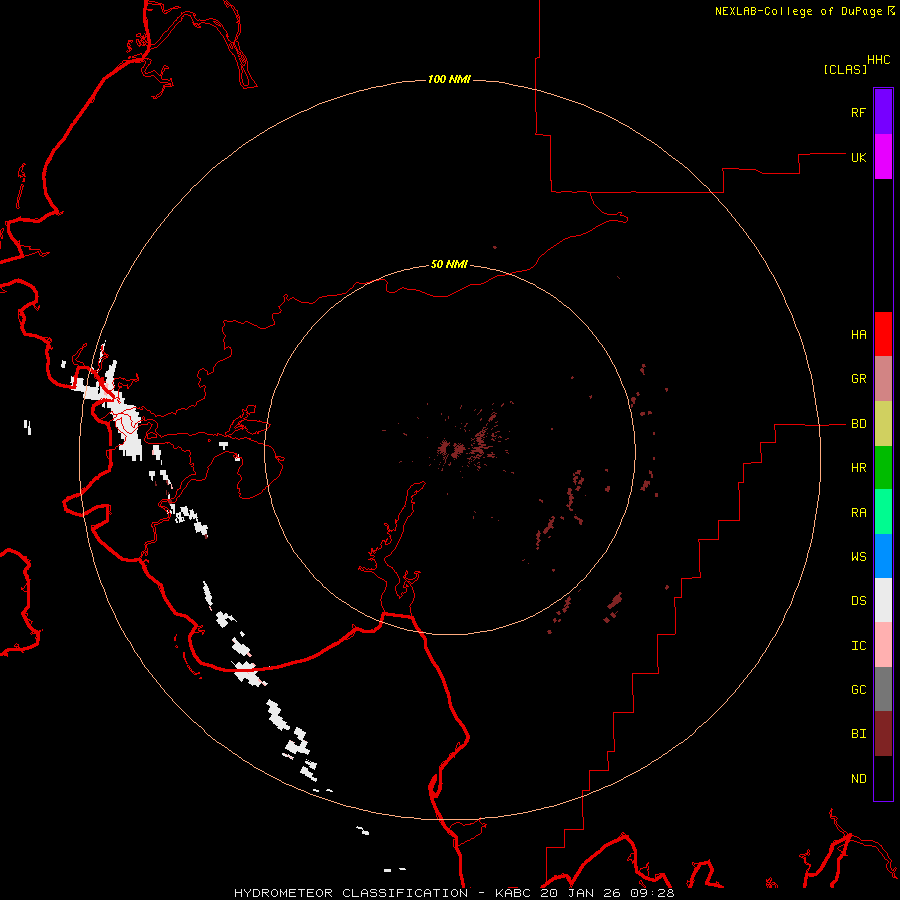This screenshot has height=900, width=900.
Task: Click the DS legend label
Action: click(858, 601)
